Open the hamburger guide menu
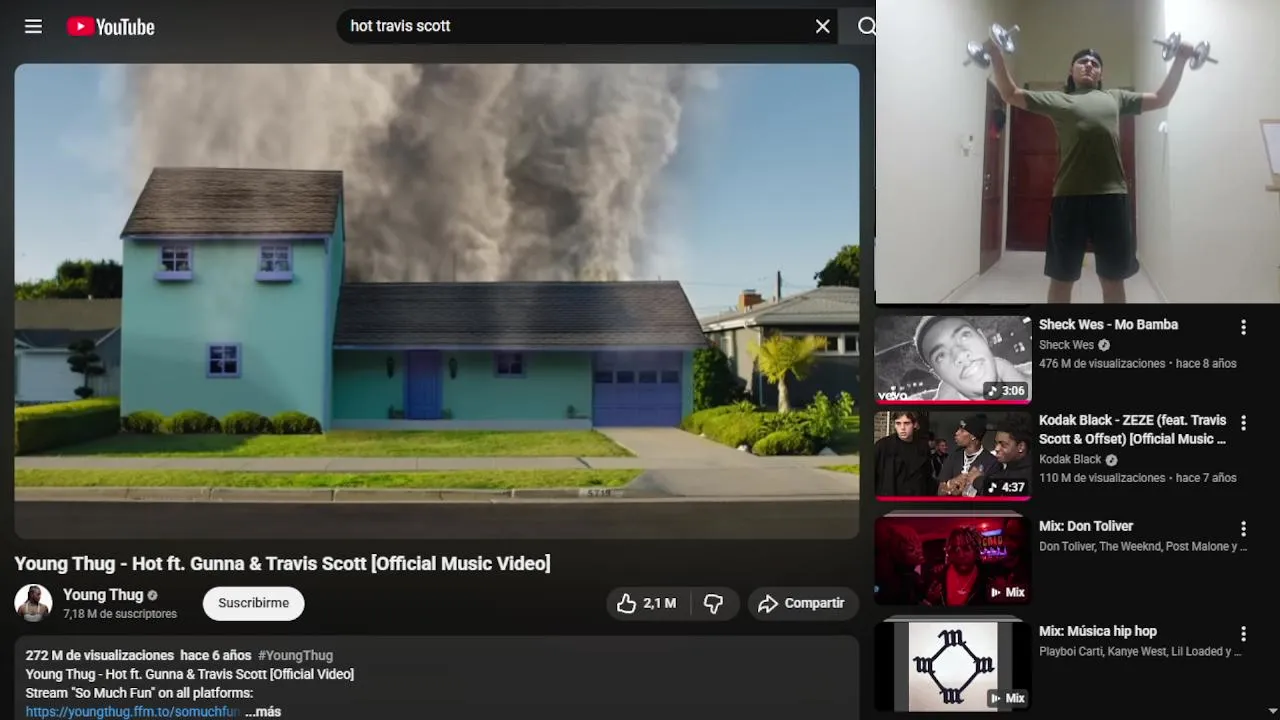The height and width of the screenshot is (720, 1280). click(x=33, y=27)
